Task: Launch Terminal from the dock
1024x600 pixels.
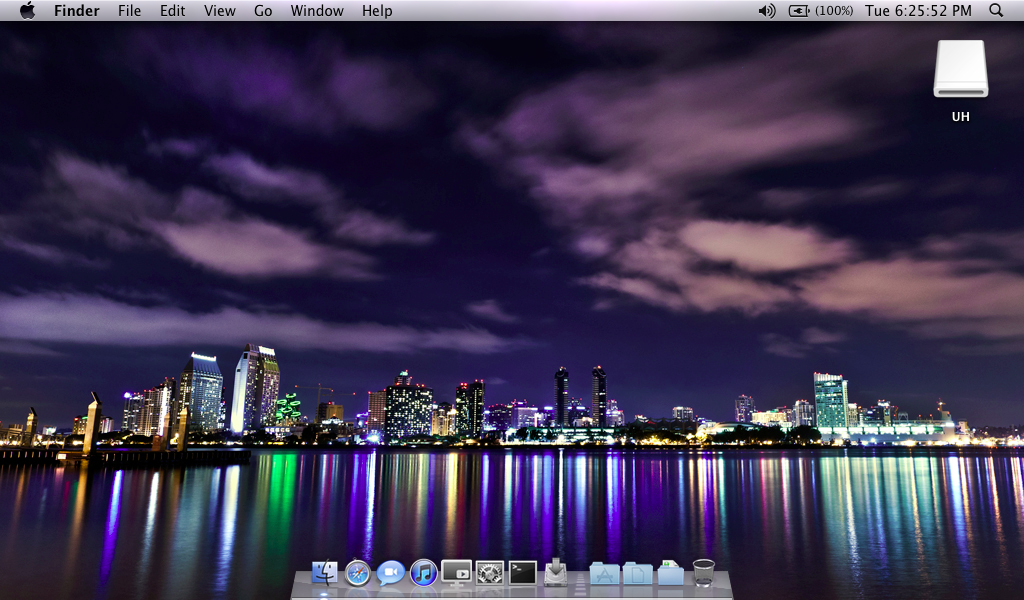Action: 522,572
